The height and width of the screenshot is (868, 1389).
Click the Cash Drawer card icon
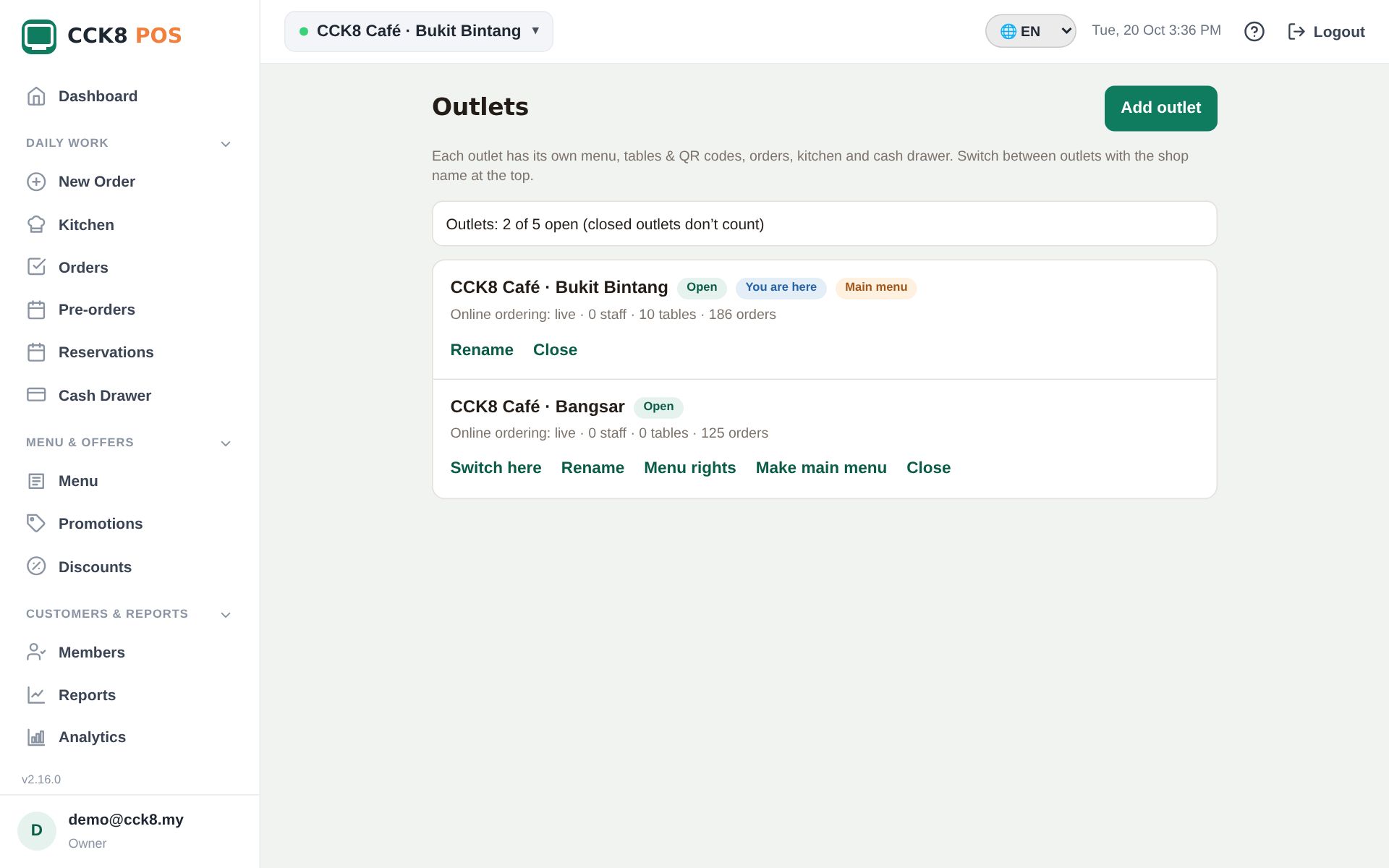(x=36, y=395)
